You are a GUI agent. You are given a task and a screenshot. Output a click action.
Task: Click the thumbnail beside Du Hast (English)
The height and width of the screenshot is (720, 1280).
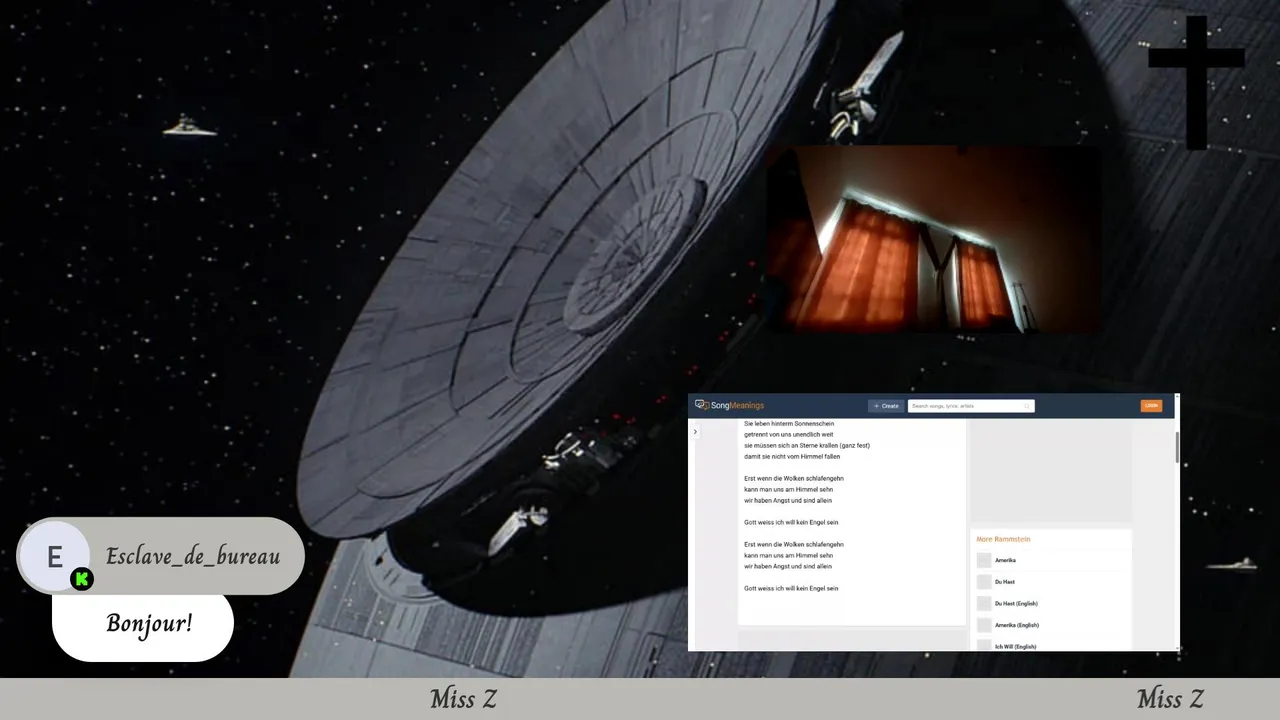(x=984, y=604)
